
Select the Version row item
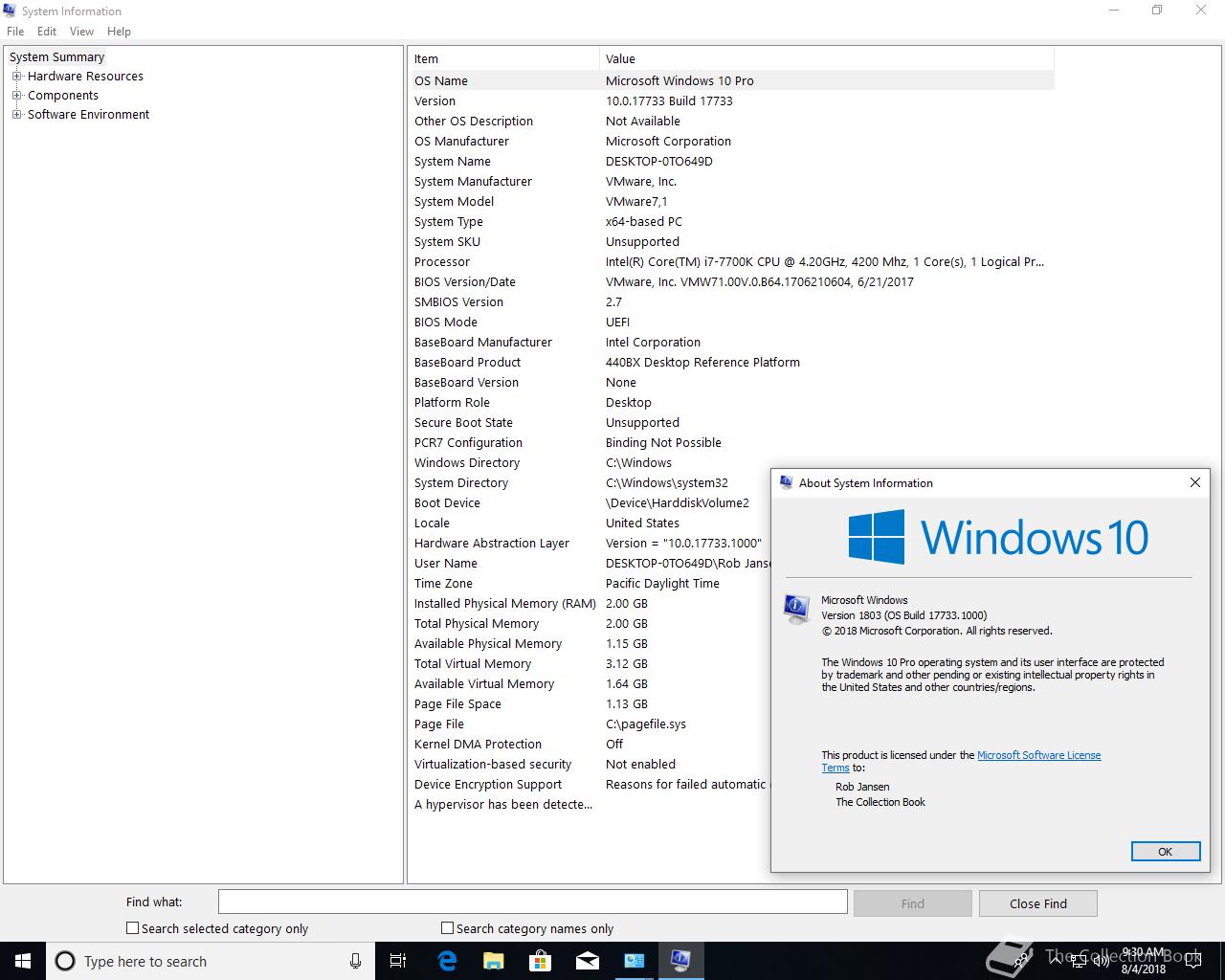pyautogui.click(x=733, y=100)
